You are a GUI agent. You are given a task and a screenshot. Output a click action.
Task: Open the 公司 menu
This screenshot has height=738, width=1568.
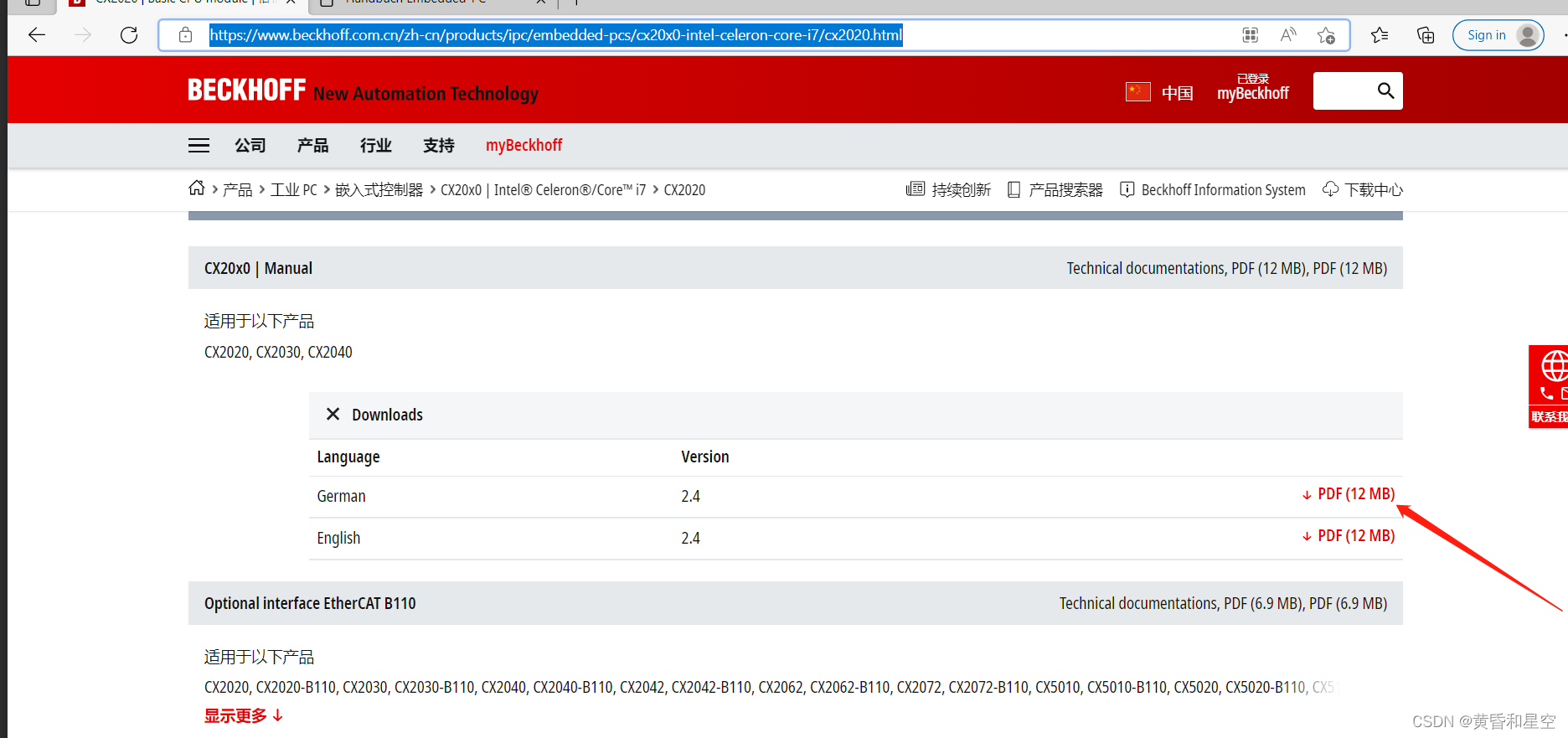click(x=250, y=146)
